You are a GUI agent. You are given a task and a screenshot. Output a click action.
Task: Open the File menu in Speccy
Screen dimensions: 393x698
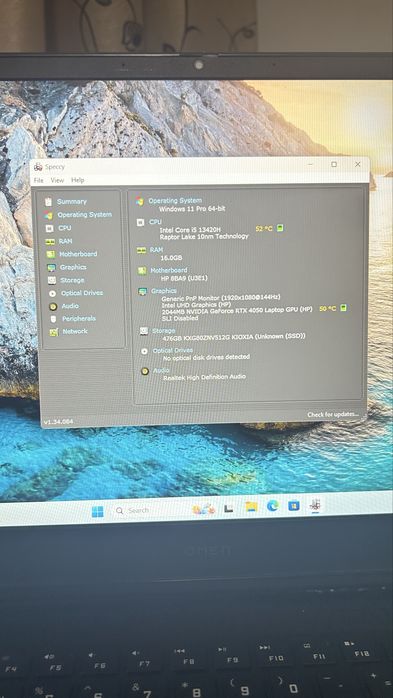pyautogui.click(x=39, y=180)
